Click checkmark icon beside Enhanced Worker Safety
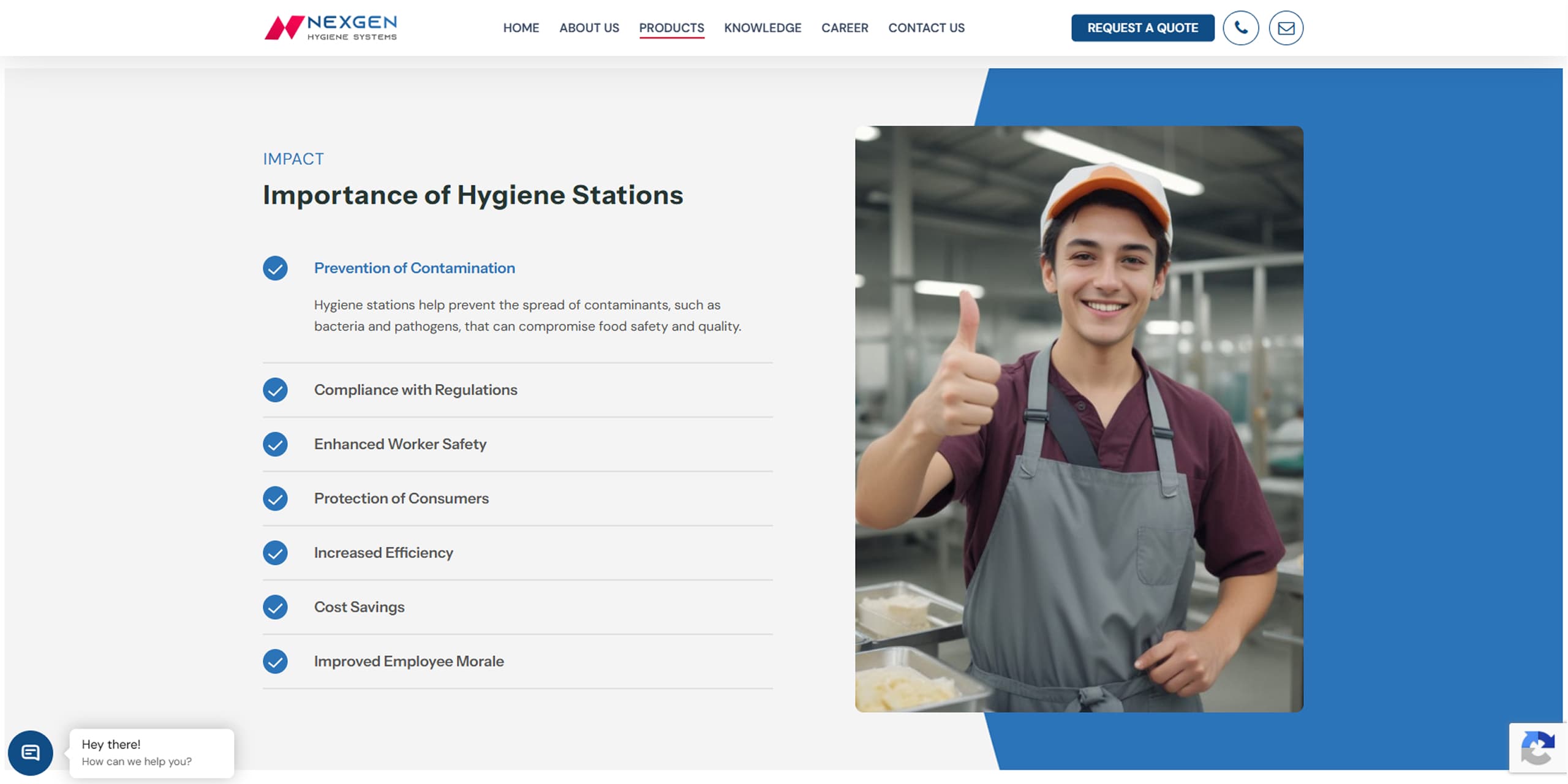This screenshot has width=1568, height=784. 275,445
